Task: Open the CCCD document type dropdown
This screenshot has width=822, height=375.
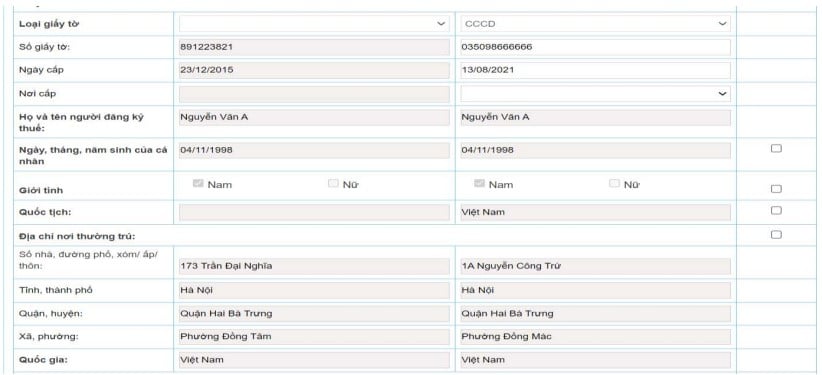Action: (x=595, y=24)
